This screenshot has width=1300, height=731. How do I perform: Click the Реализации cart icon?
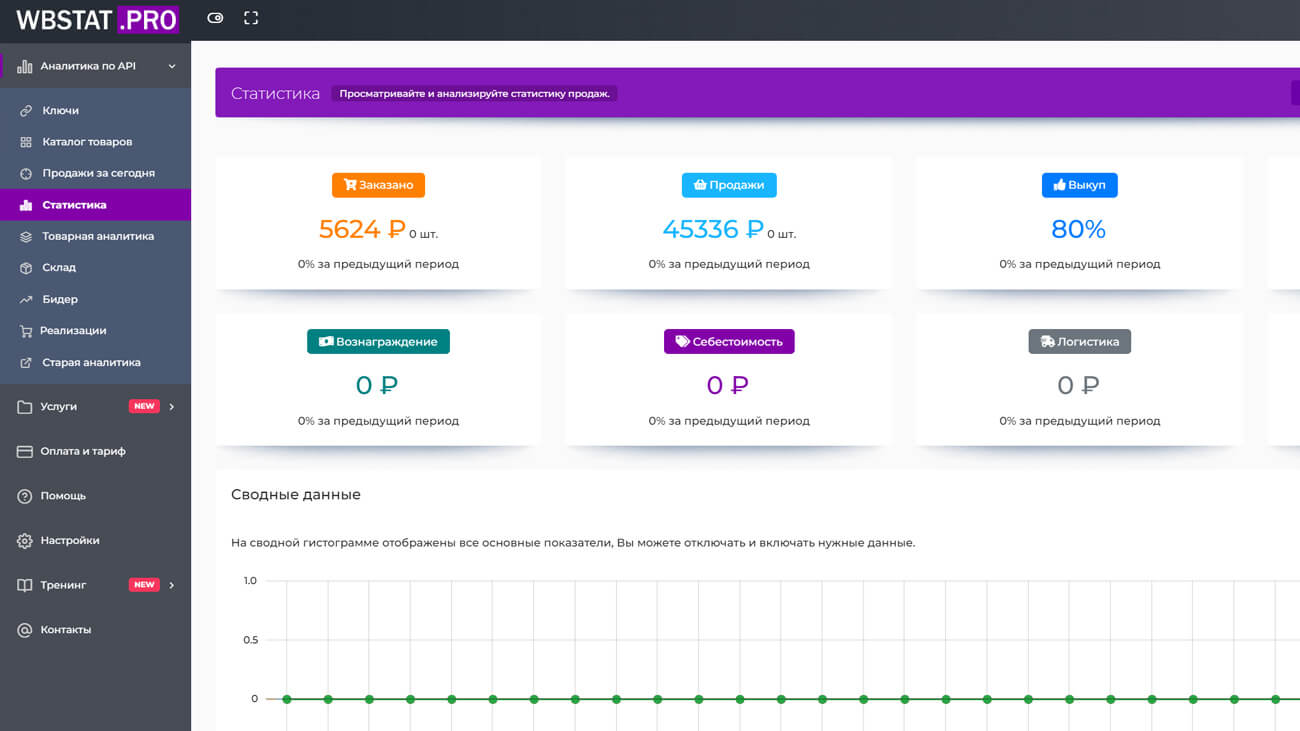coord(26,331)
